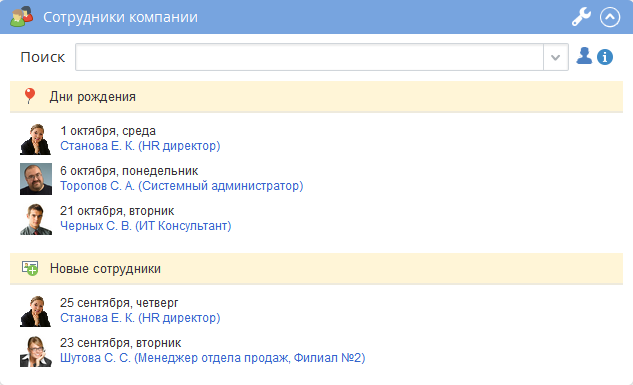The width and height of the screenshot is (633, 385).
Task: Focus the Поиск search input field
Action: 309,57
